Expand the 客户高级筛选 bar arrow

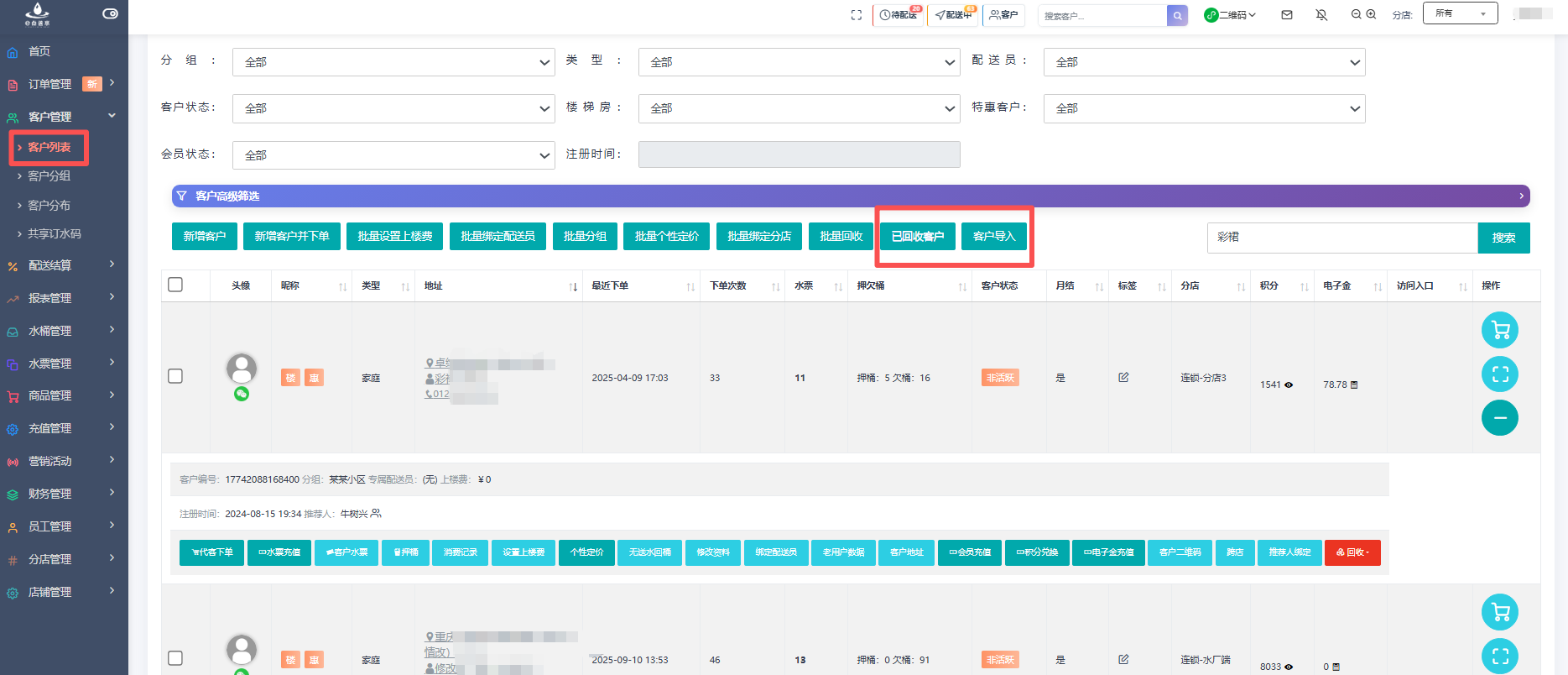click(x=1521, y=196)
